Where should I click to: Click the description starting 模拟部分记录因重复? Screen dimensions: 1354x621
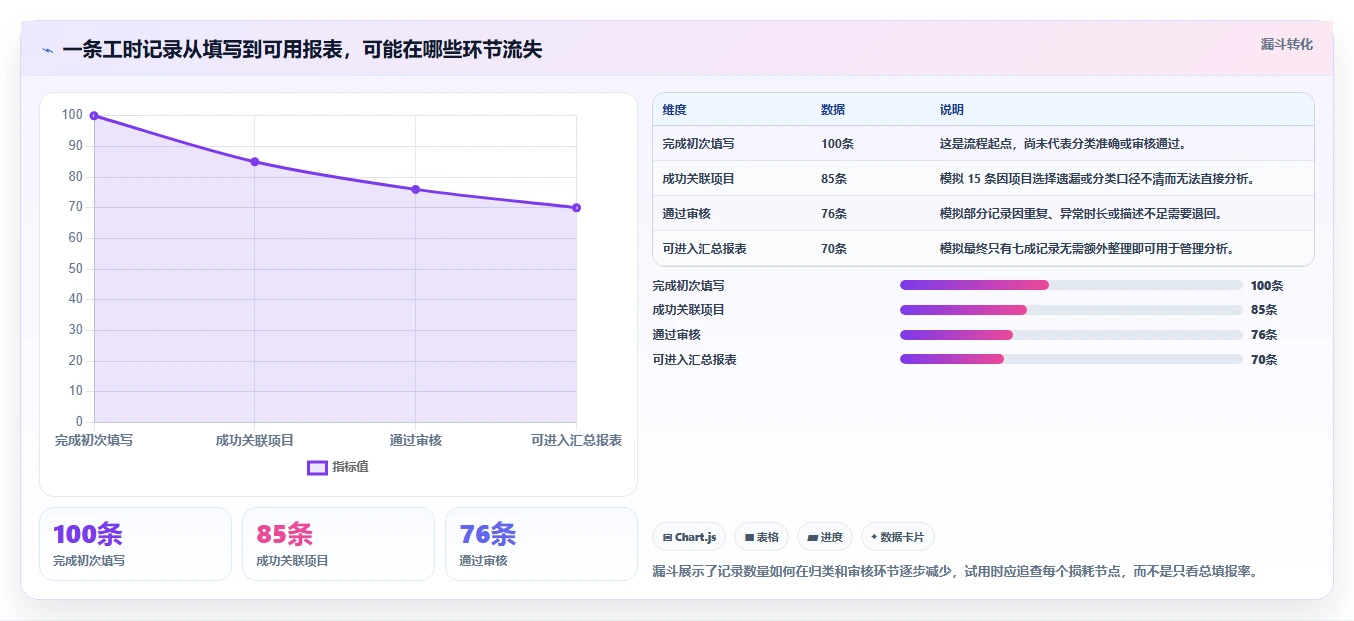tap(1081, 214)
